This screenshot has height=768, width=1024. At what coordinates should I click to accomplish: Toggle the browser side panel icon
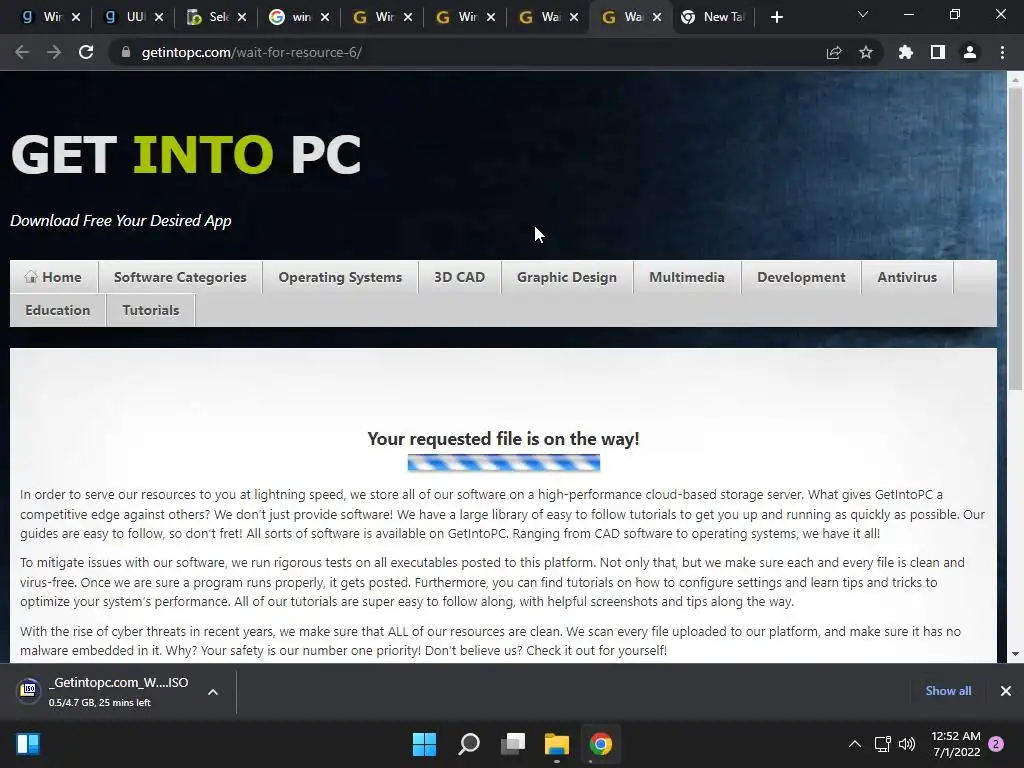(938, 52)
